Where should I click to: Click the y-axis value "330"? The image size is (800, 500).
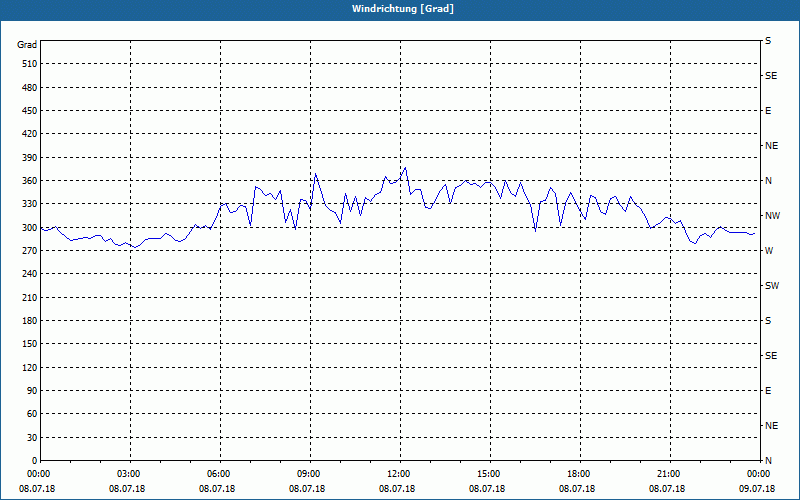coord(30,204)
